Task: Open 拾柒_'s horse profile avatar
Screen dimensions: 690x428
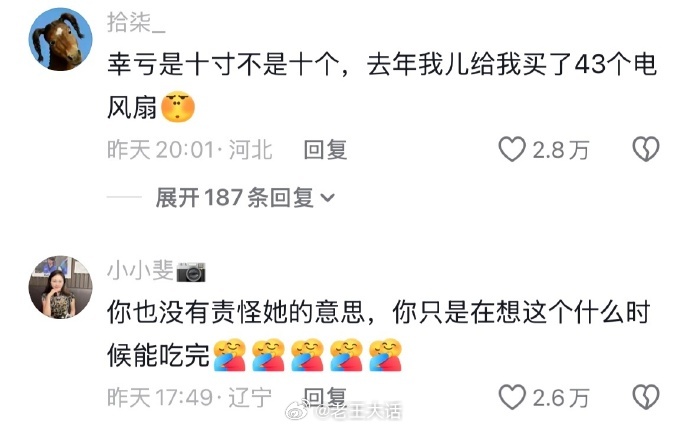Action: point(60,39)
